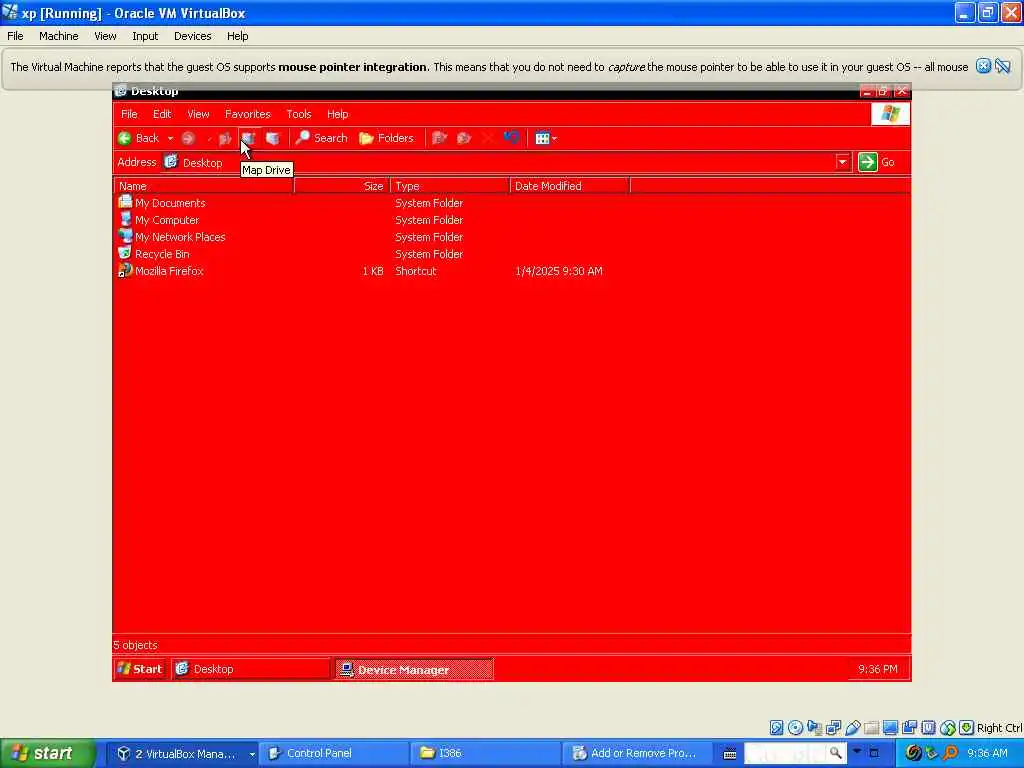Open the Tools menu

[x=298, y=114]
